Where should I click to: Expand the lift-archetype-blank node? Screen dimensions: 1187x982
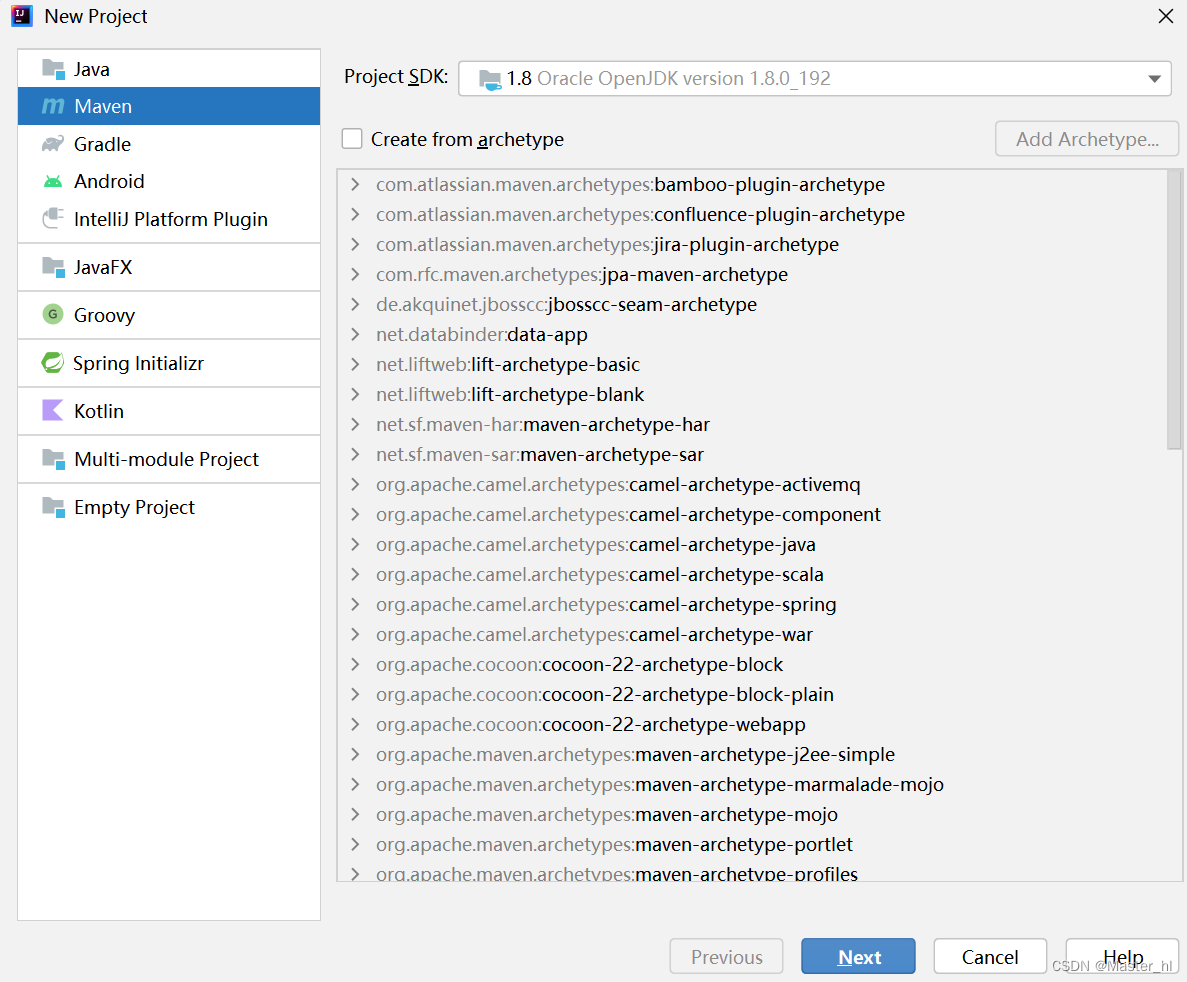[355, 394]
